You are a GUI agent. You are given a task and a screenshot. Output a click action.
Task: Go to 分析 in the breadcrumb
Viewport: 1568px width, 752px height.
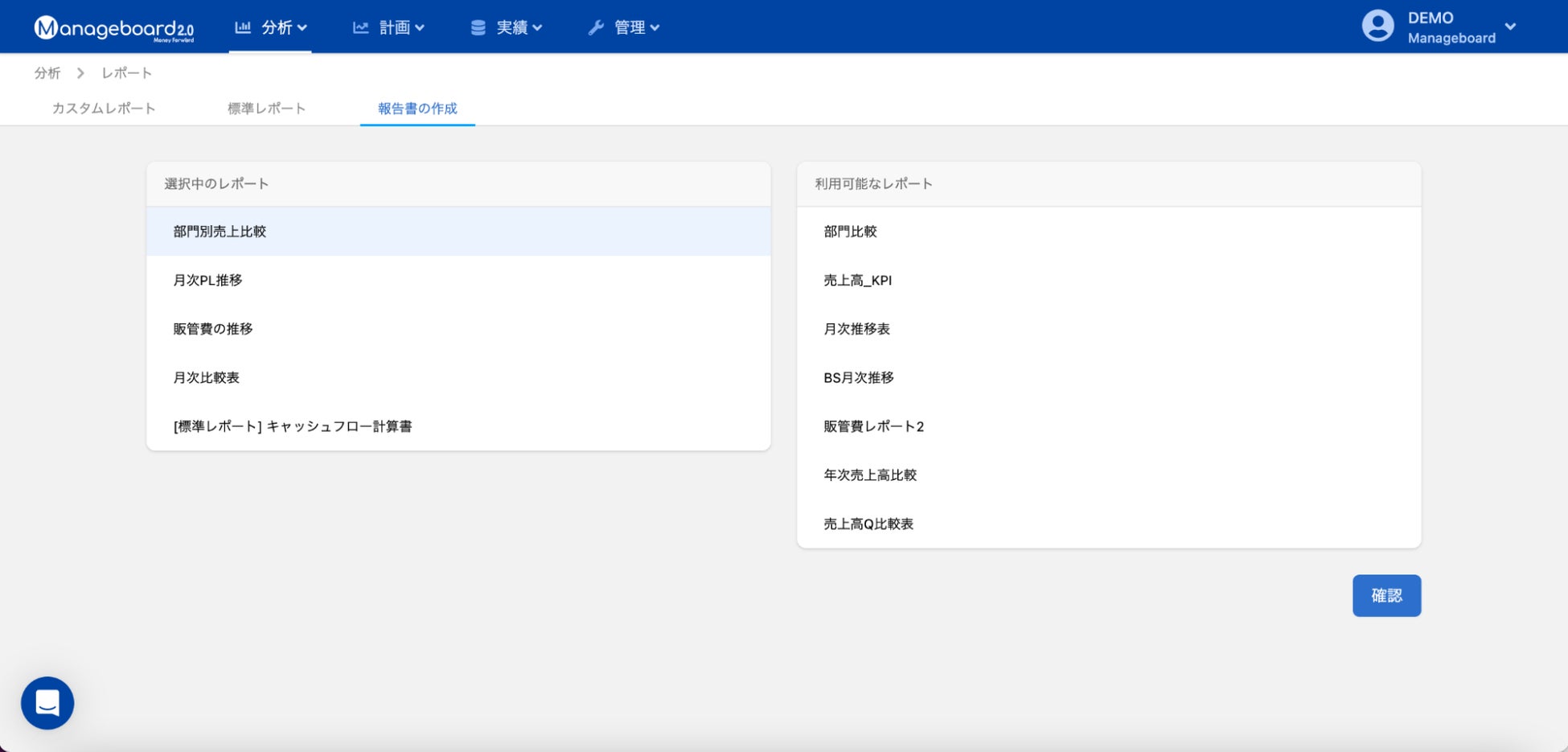(47, 73)
